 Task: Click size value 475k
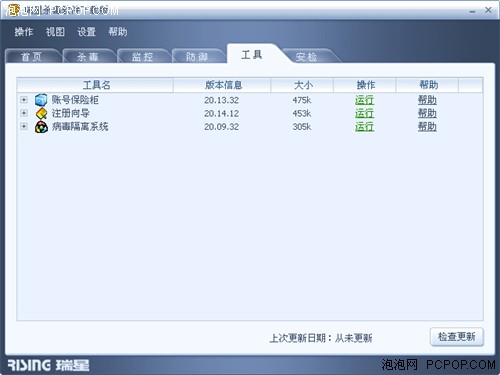(302, 100)
